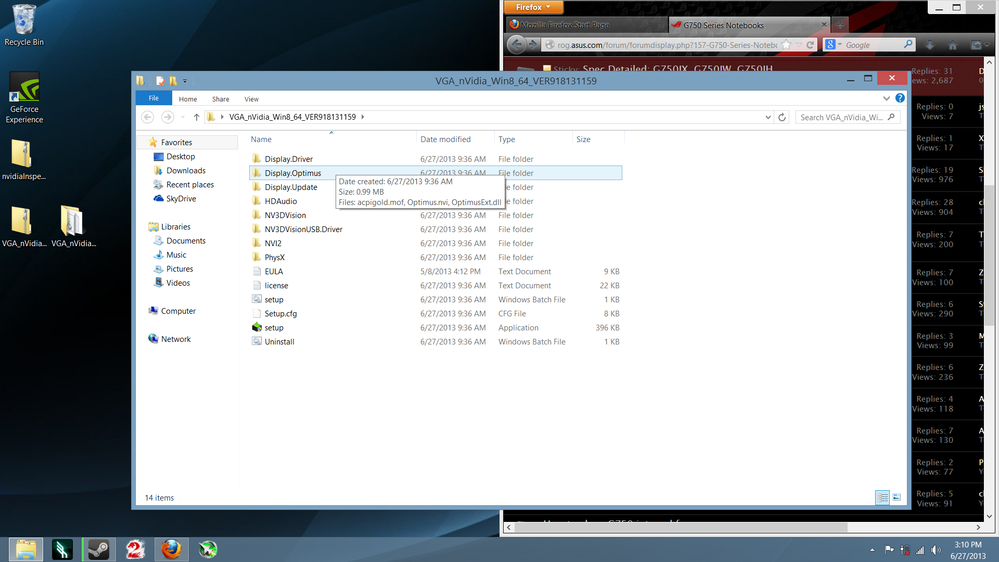Screen dimensions: 999x562
Task: Click the Explorer Back arrow button
Action: 147,117
